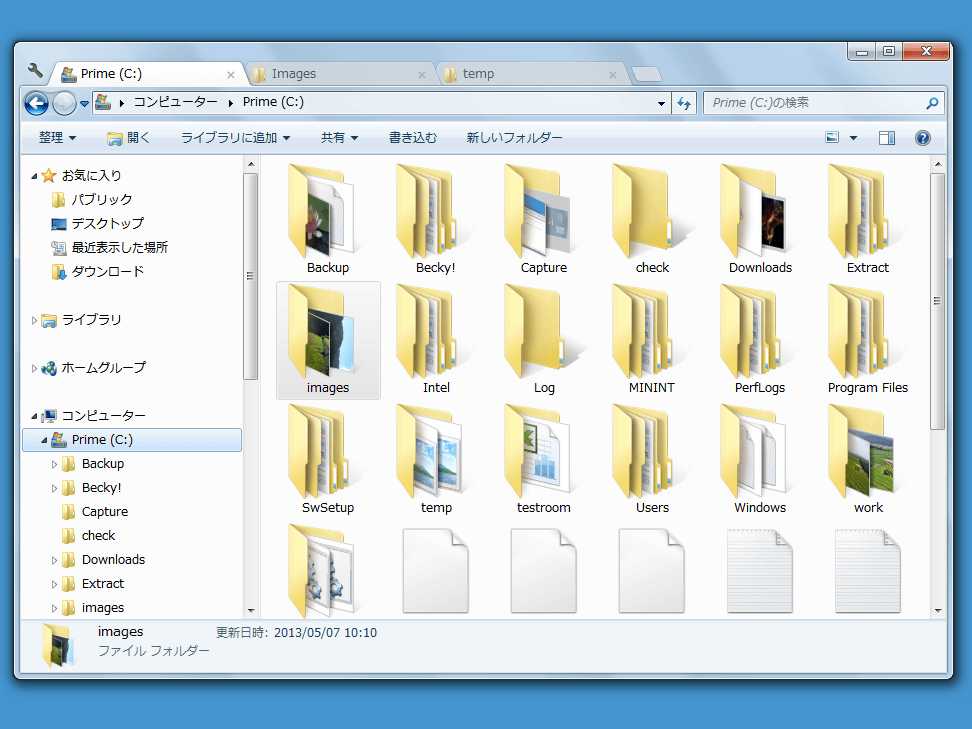The height and width of the screenshot is (729, 972).
Task: Expand the ライブラリ tree node
Action: (x=35, y=320)
